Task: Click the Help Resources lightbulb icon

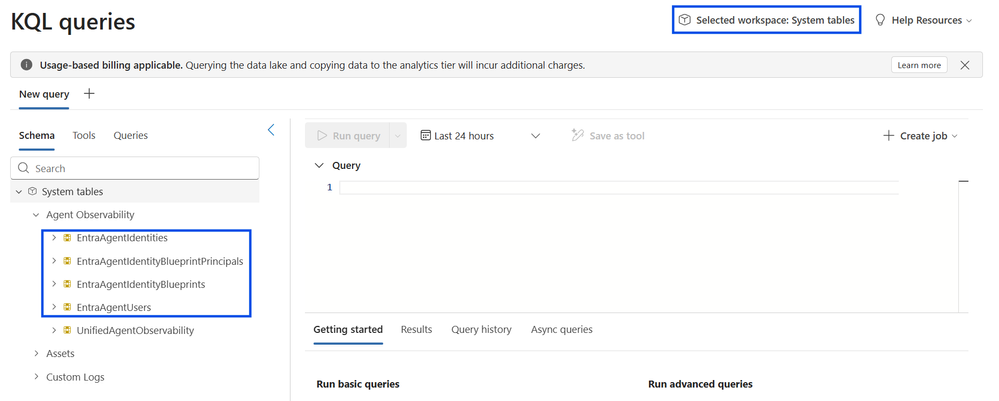Action: coord(880,20)
